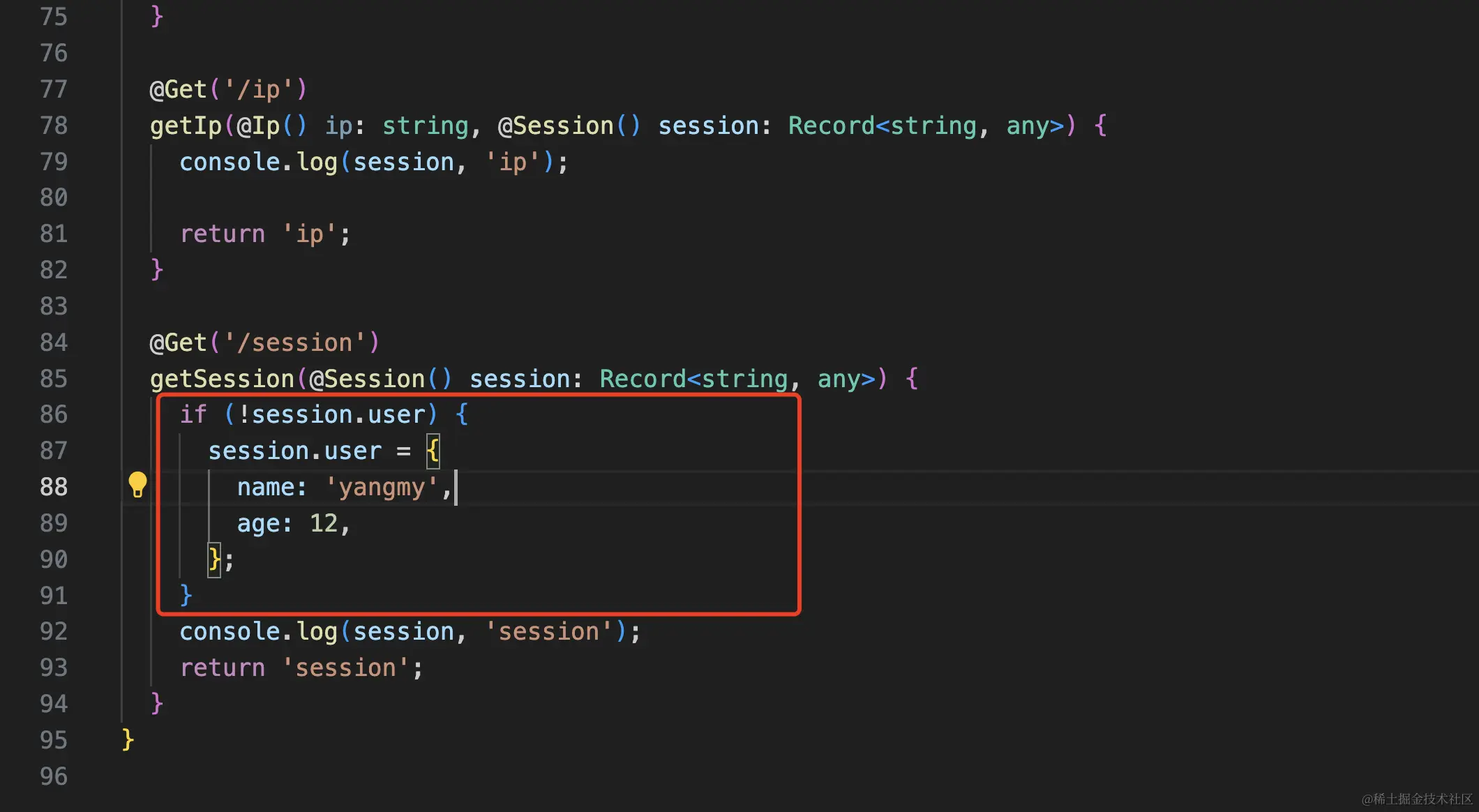Click the number 12 after age

tap(323, 523)
